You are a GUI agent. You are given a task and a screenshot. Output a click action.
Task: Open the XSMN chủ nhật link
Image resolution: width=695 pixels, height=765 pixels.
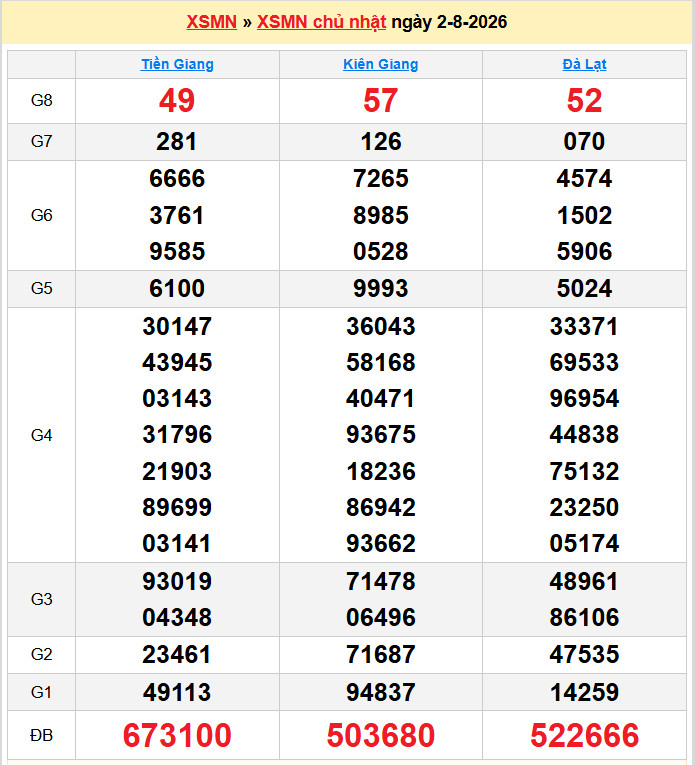click(321, 22)
